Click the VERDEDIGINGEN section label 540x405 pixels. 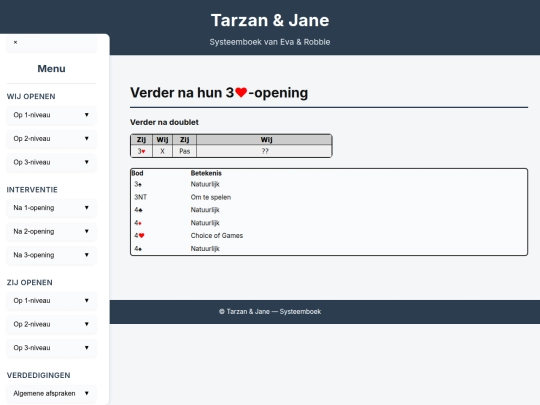tap(38, 375)
